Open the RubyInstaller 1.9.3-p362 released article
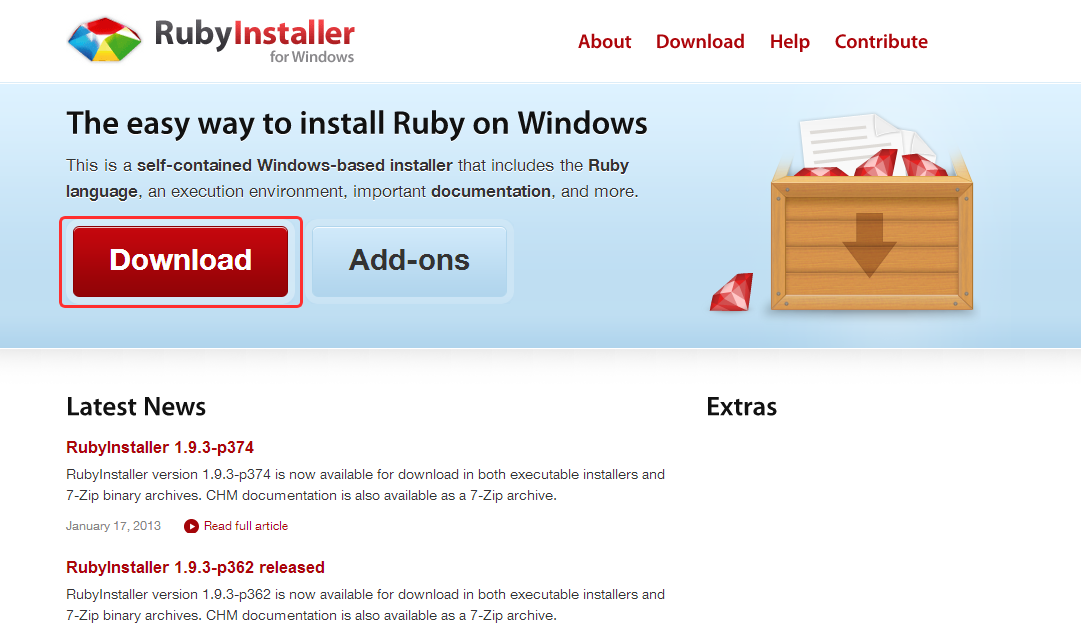This screenshot has width=1081, height=625. [195, 567]
